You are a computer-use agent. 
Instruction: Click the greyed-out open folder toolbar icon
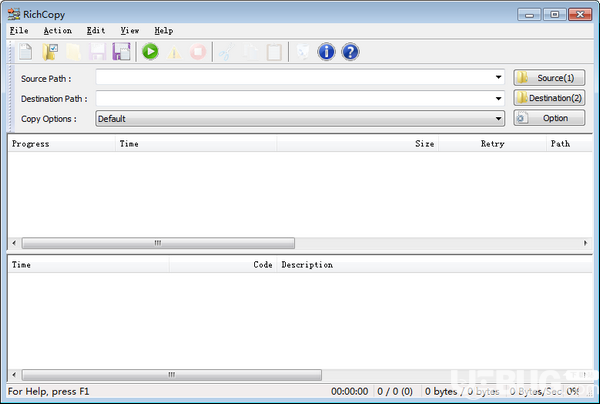click(73, 52)
